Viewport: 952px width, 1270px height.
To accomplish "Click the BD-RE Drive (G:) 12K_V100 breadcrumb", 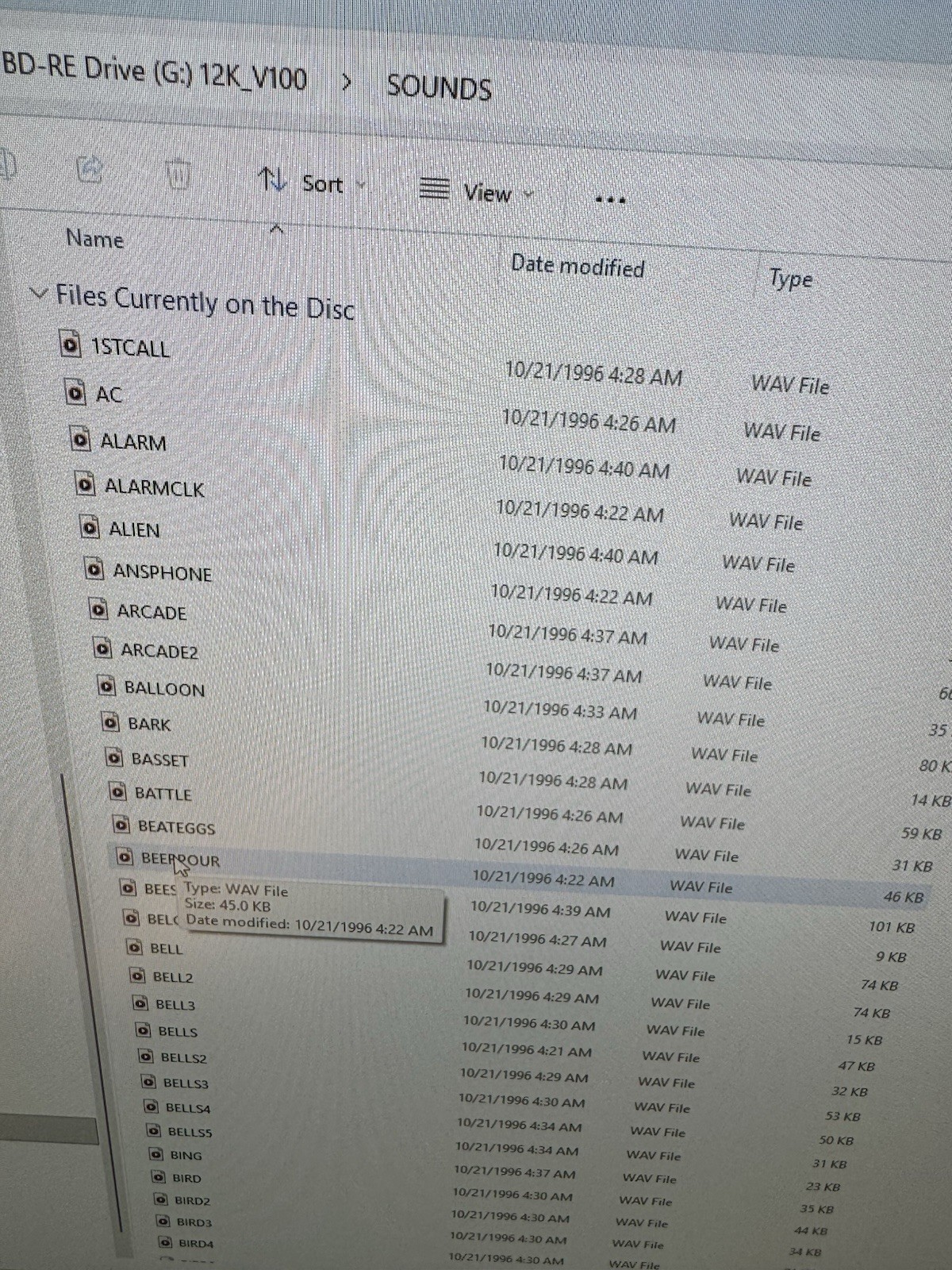I will pyautogui.click(x=154, y=71).
